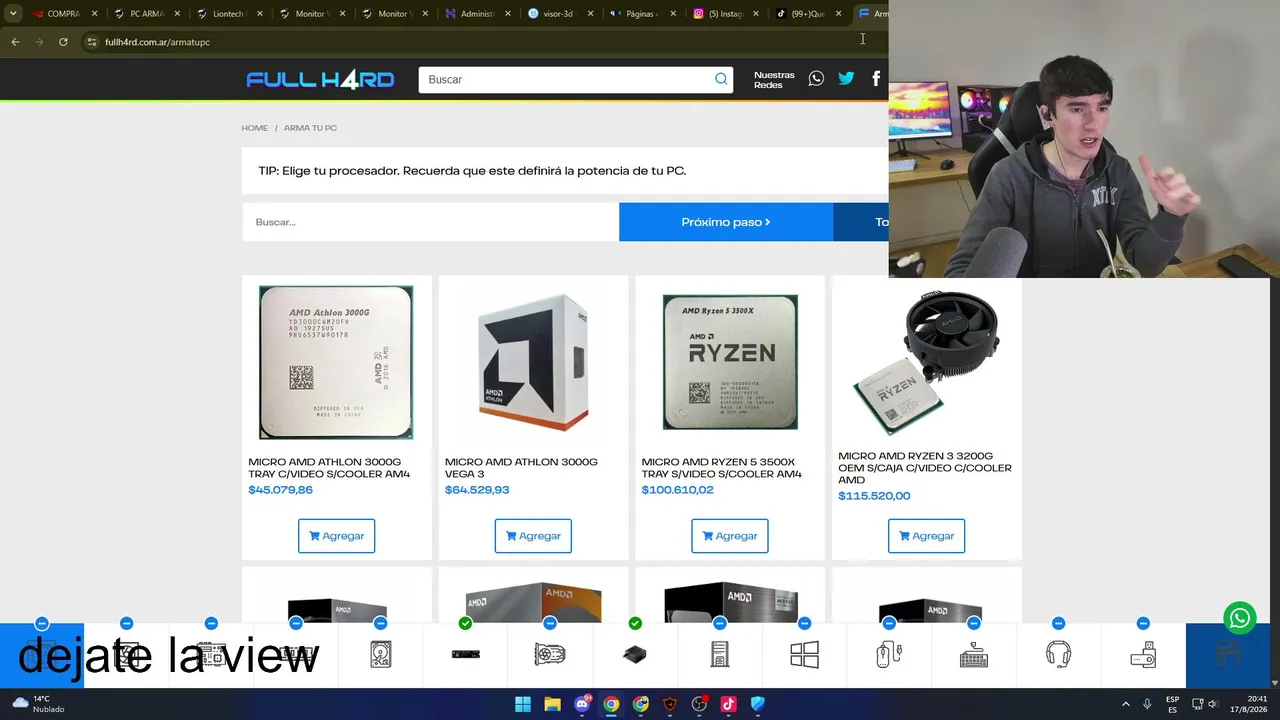Click the Próximo paso button
The height and width of the screenshot is (720, 1280).
coord(726,222)
